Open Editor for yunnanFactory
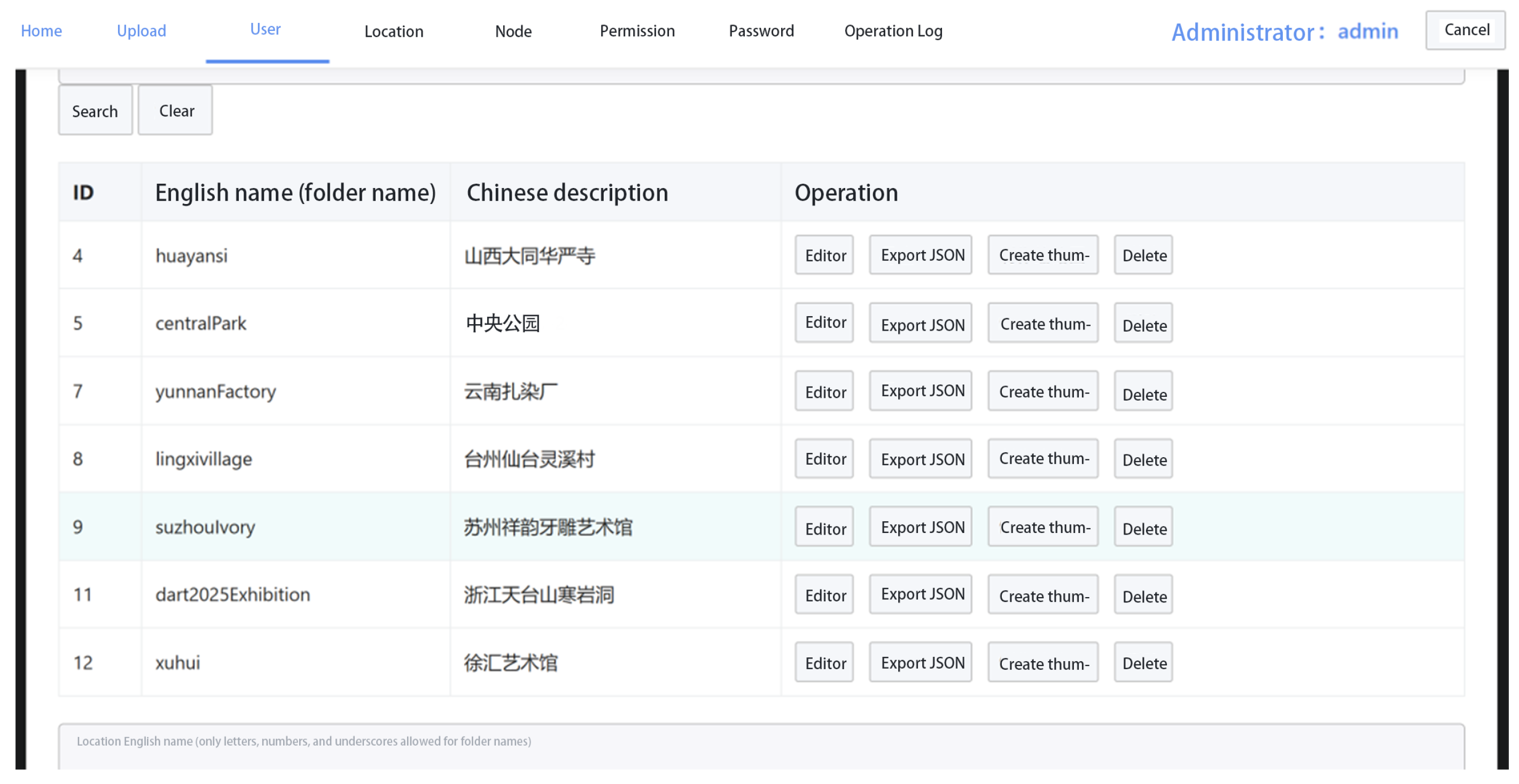Image resolution: width=1519 pixels, height=784 pixels. click(824, 391)
